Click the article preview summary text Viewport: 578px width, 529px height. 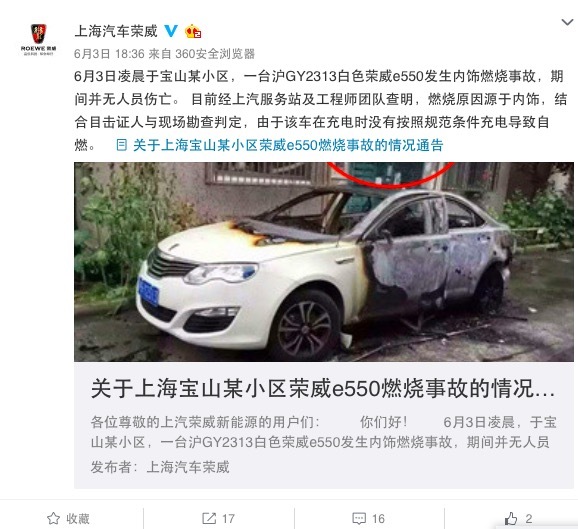pyautogui.click(x=324, y=432)
